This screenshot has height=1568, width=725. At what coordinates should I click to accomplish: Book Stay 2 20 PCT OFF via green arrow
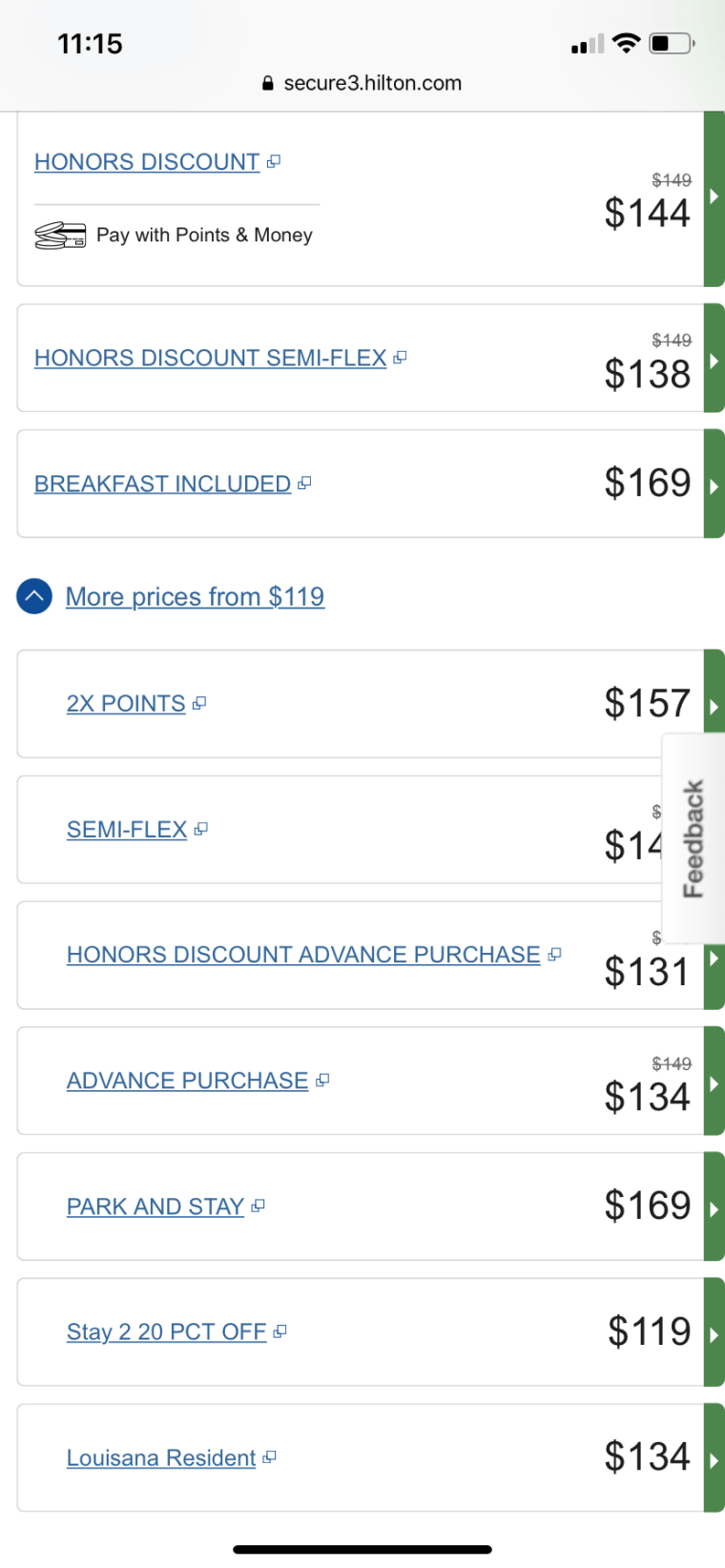(714, 1333)
